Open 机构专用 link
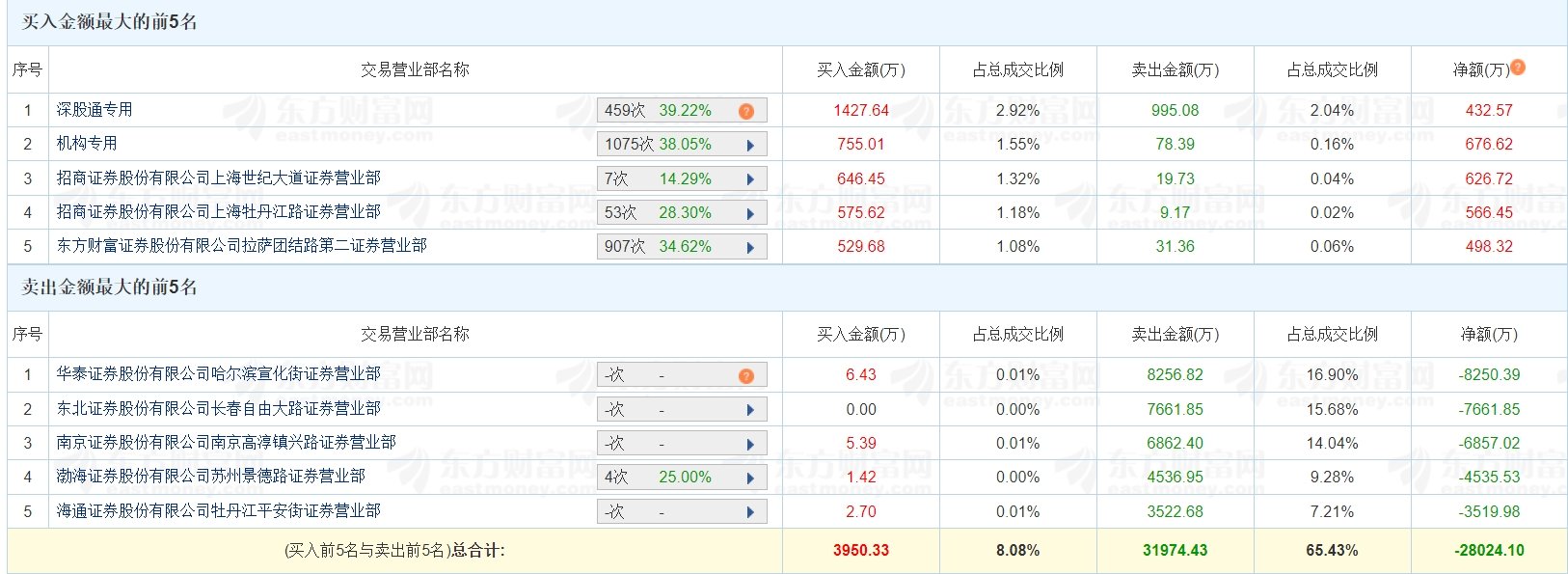 pyautogui.click(x=87, y=144)
